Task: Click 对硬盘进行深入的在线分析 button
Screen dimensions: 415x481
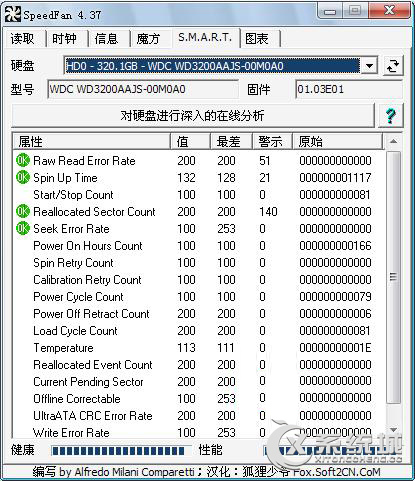Action: 193,116
